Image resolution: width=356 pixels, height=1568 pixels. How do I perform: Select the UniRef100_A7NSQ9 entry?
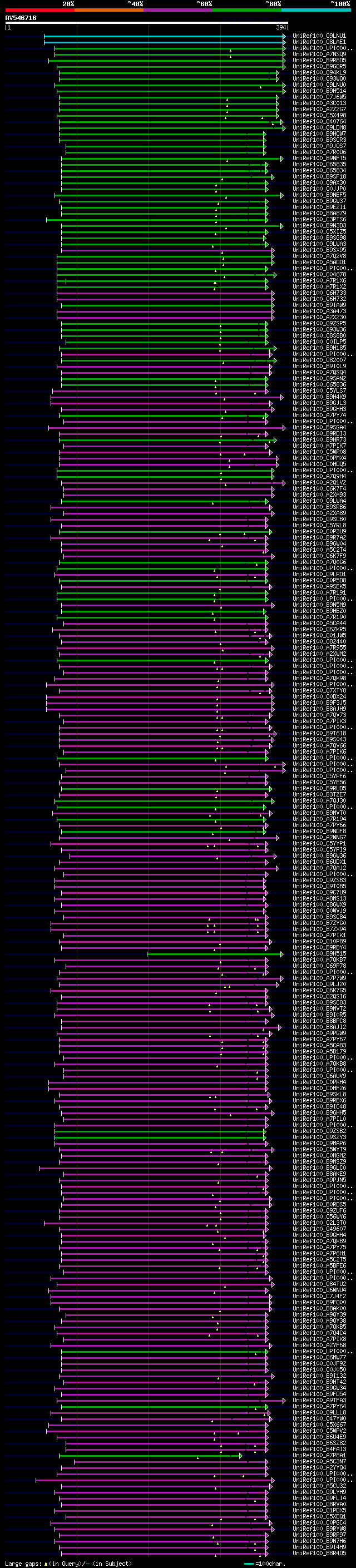(x=319, y=54)
